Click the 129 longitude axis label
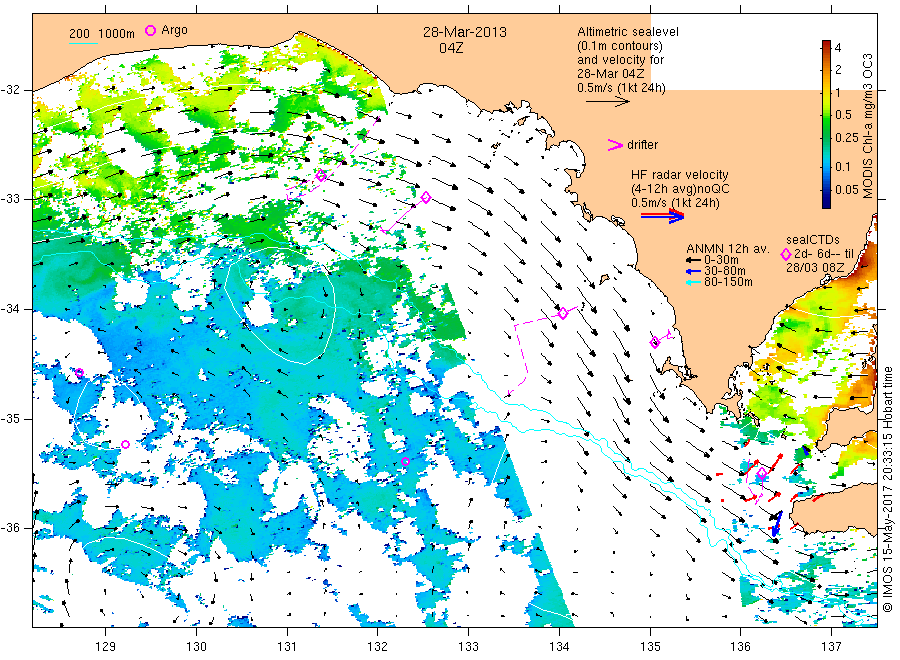 (x=106, y=646)
